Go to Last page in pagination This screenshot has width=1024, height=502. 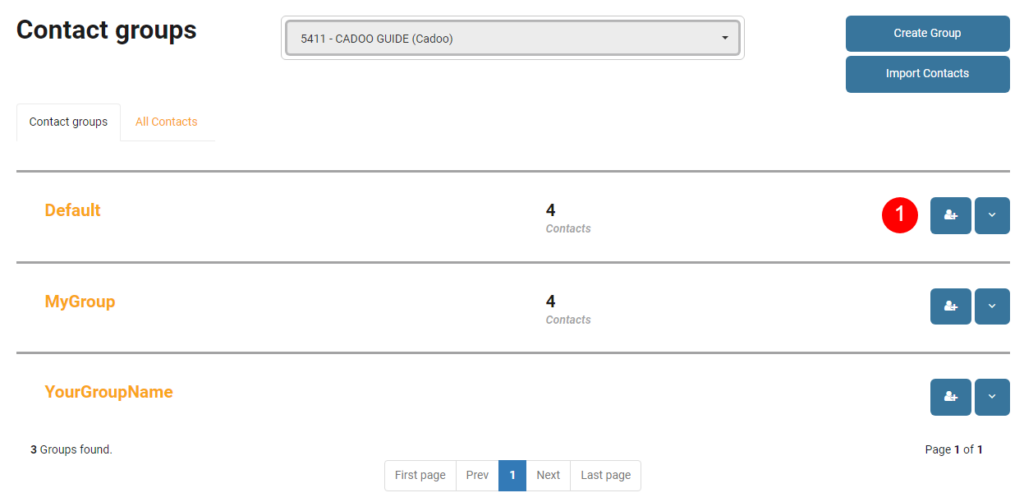point(605,475)
